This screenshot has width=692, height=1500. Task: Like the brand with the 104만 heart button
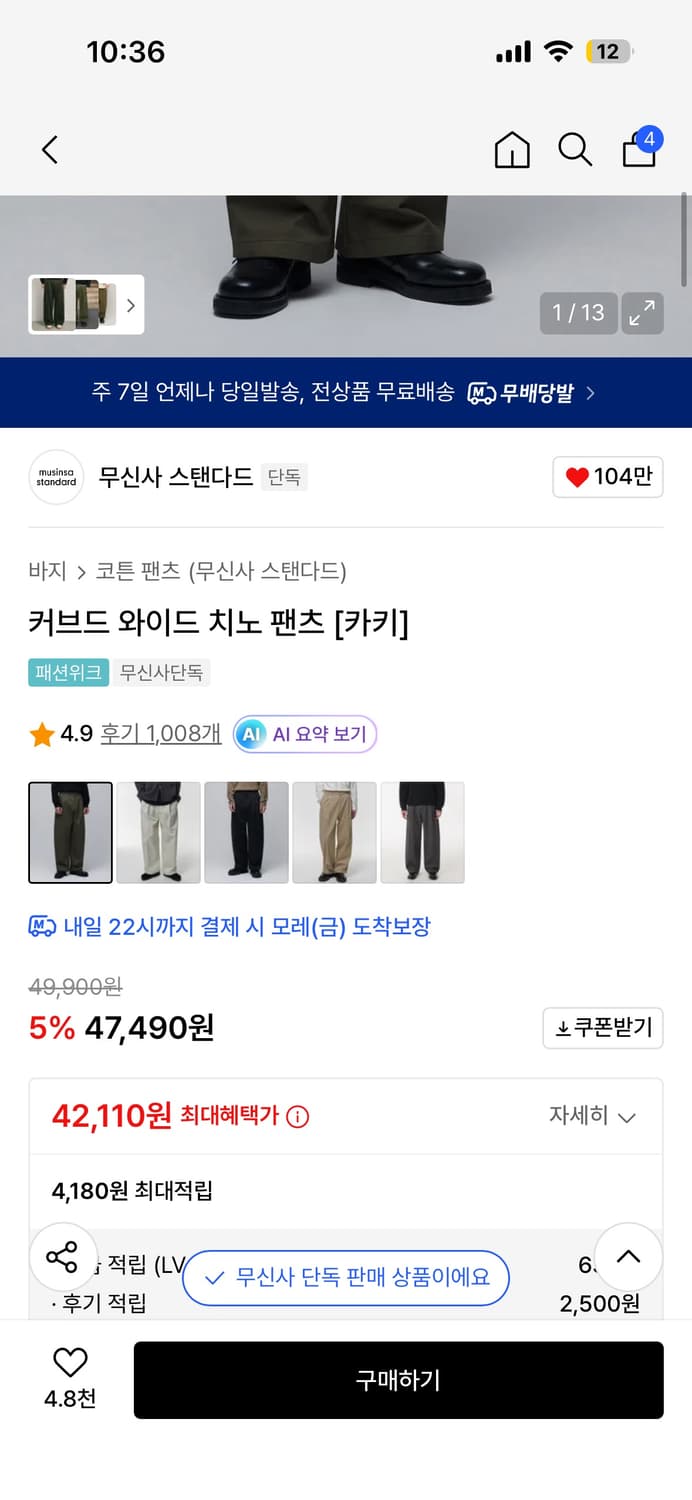click(607, 477)
